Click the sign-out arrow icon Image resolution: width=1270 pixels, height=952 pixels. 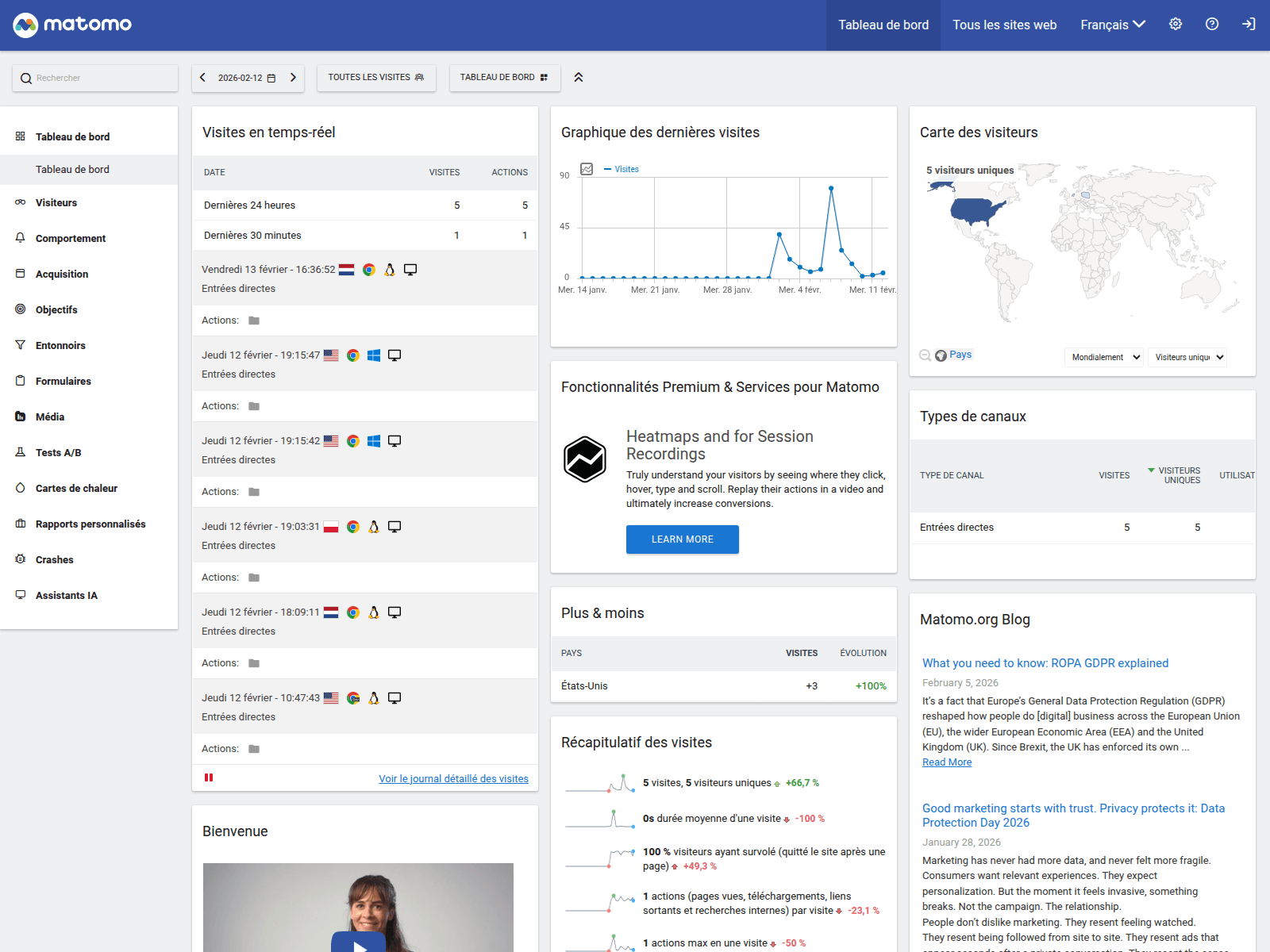pos(1249,24)
